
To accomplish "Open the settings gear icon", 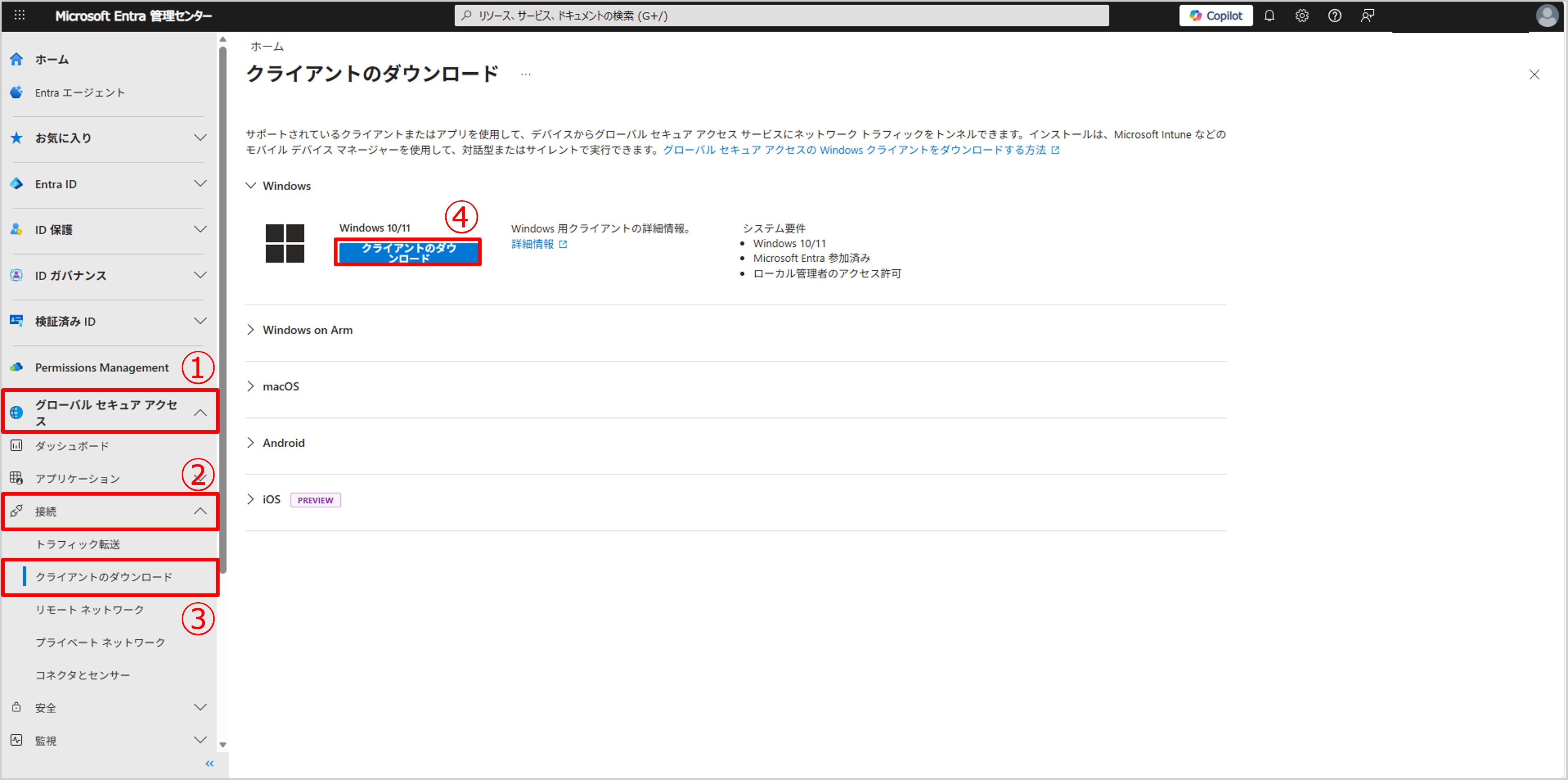I will pos(1302,16).
